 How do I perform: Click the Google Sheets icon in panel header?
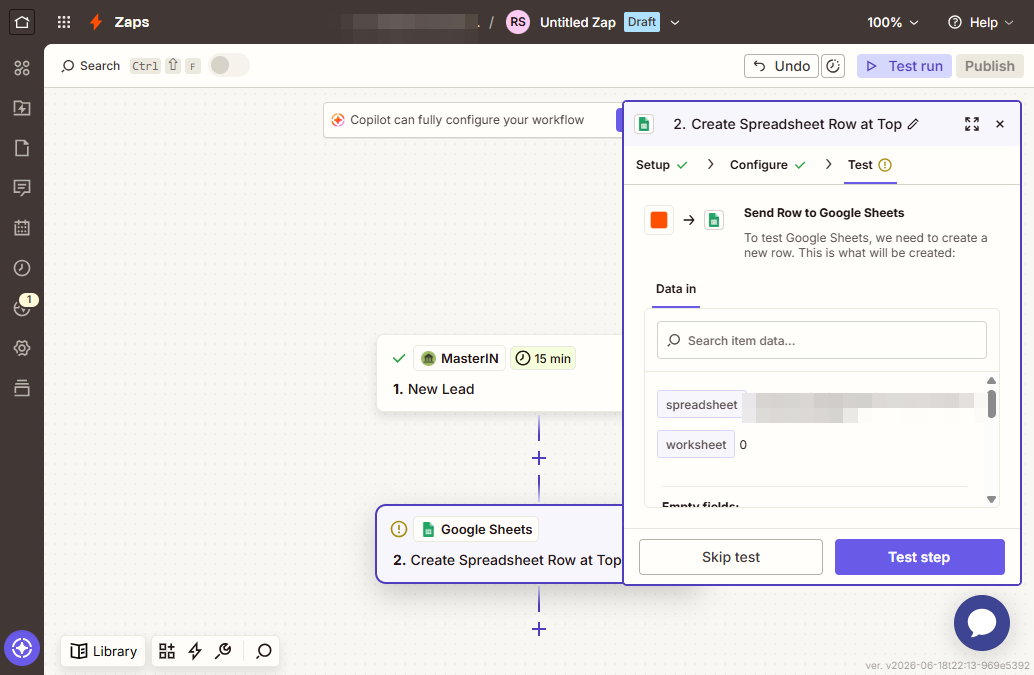click(x=644, y=124)
